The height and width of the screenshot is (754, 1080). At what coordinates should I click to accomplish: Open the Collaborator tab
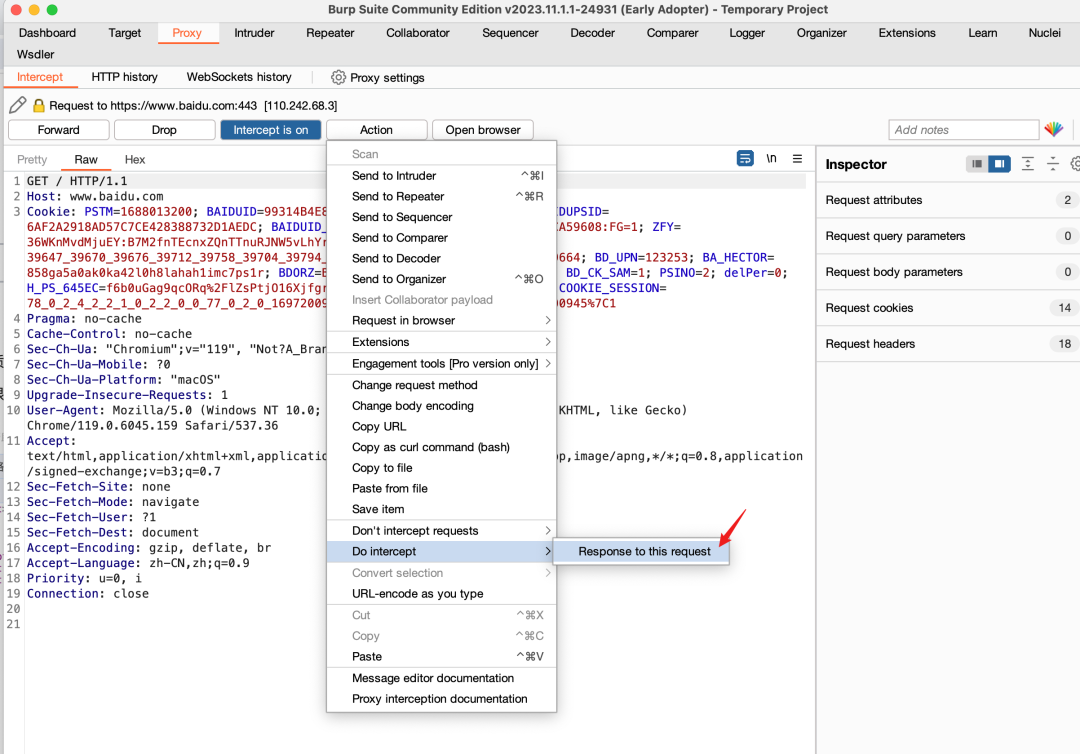pyautogui.click(x=417, y=33)
